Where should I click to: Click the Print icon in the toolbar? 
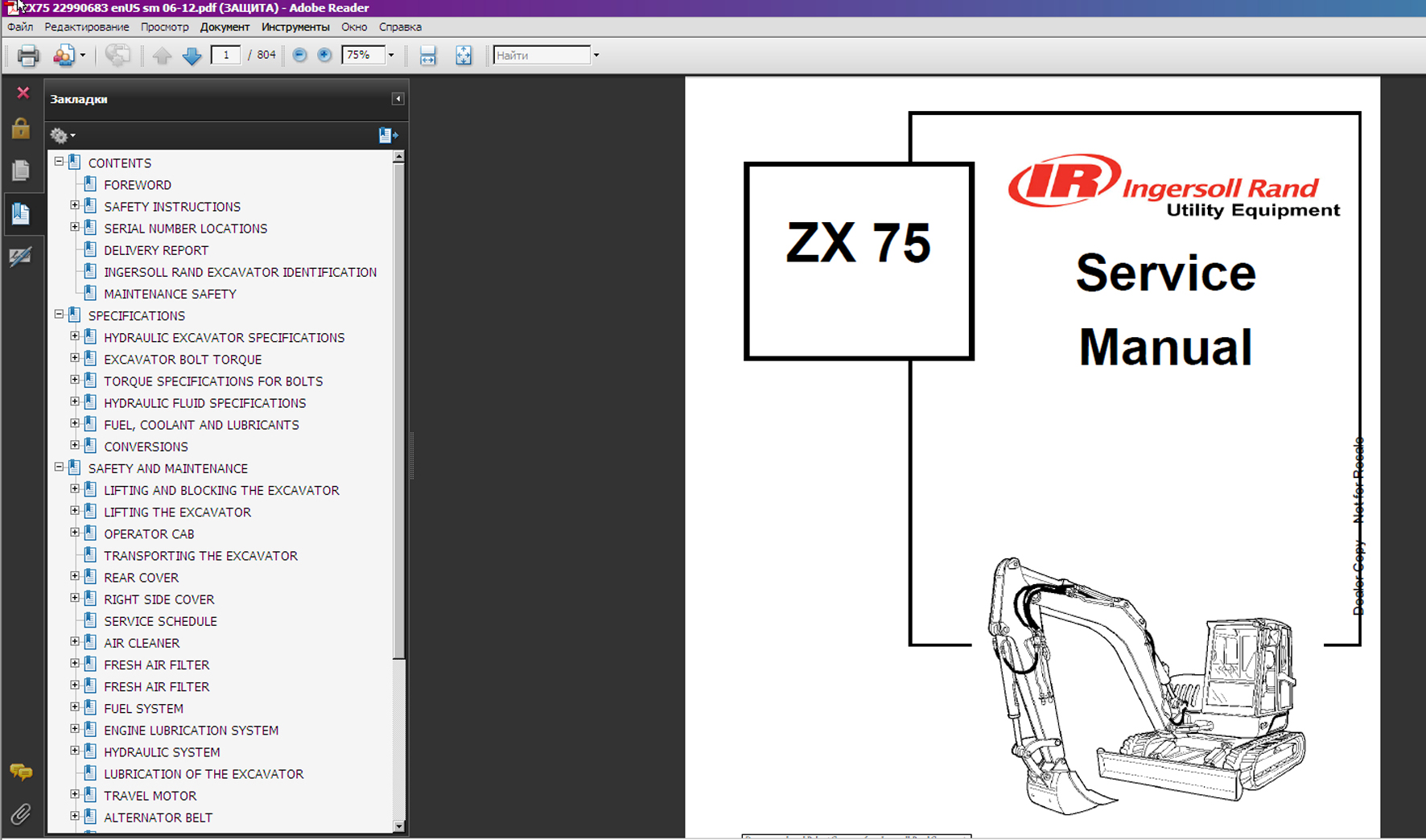pos(28,56)
